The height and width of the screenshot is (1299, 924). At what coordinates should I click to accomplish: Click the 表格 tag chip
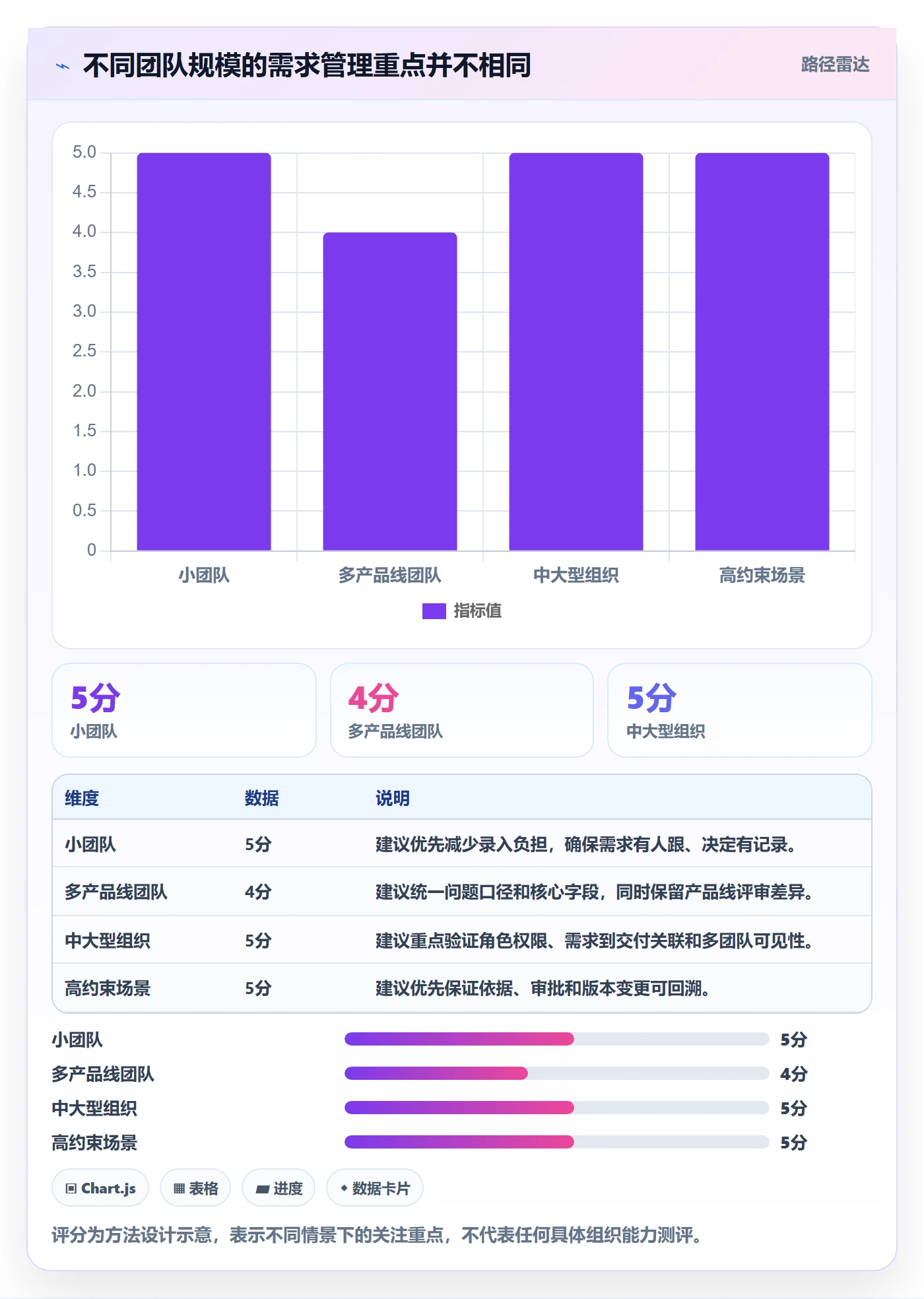tap(195, 1188)
